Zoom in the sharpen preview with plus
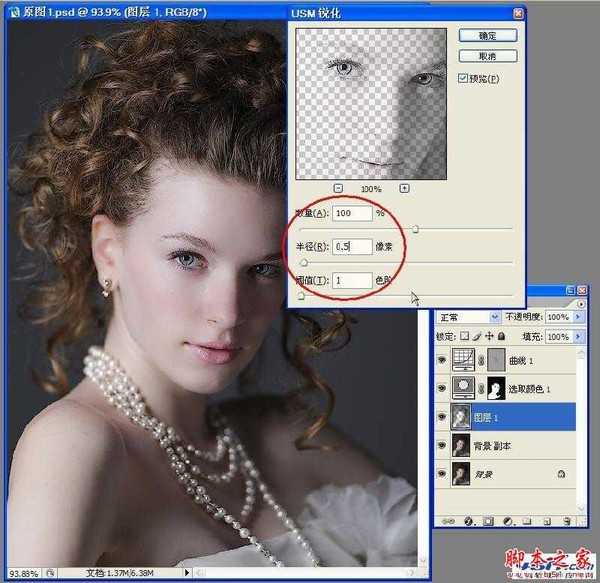The width and height of the screenshot is (600, 583). coord(404,188)
